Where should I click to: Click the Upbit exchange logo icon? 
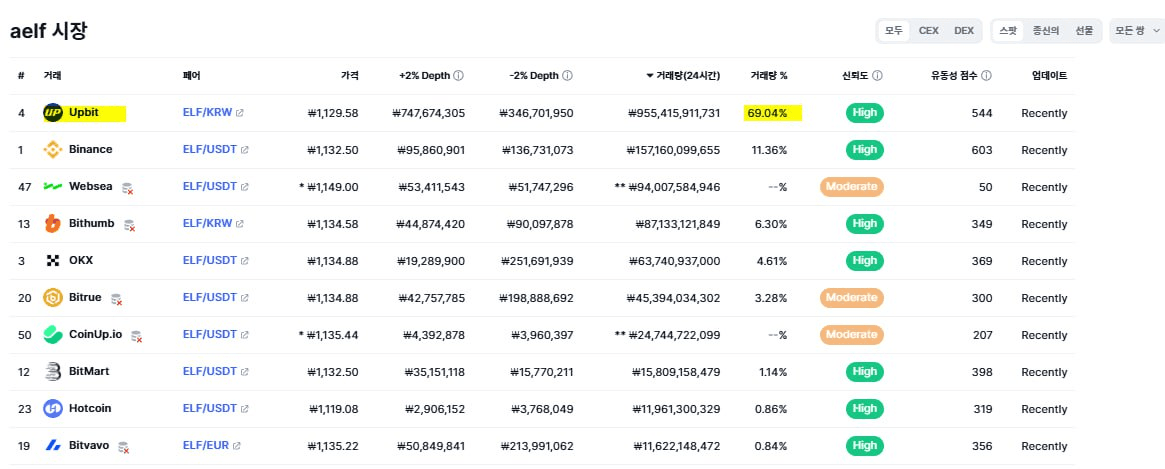click(x=53, y=113)
